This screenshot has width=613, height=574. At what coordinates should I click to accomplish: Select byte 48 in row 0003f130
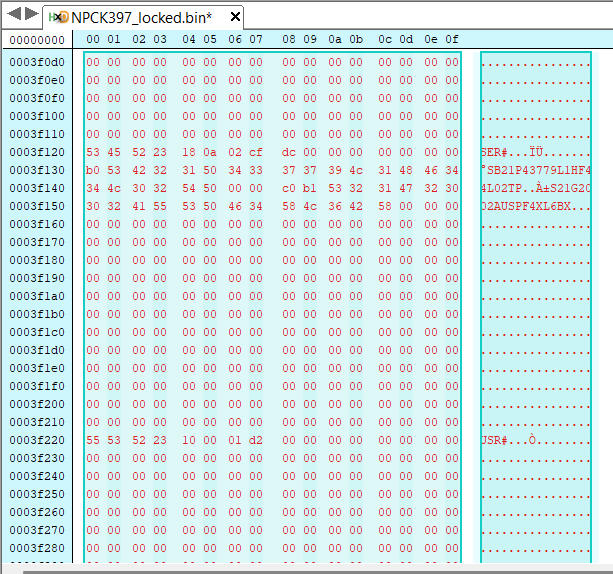tap(406, 170)
